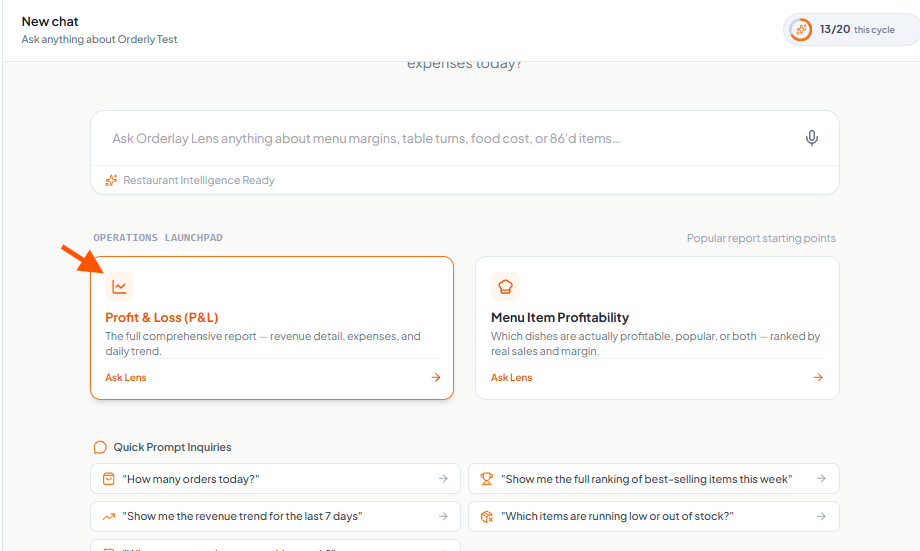Click the 'Ask anything about Orderly Test' subtitle
Viewport: 920px width, 551px height.
pyautogui.click(x=99, y=39)
